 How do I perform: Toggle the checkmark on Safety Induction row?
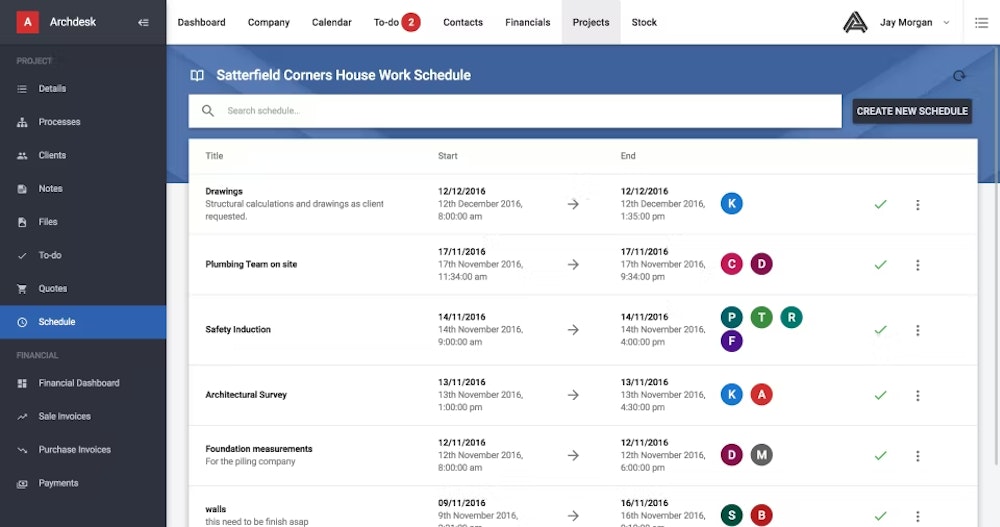880,330
